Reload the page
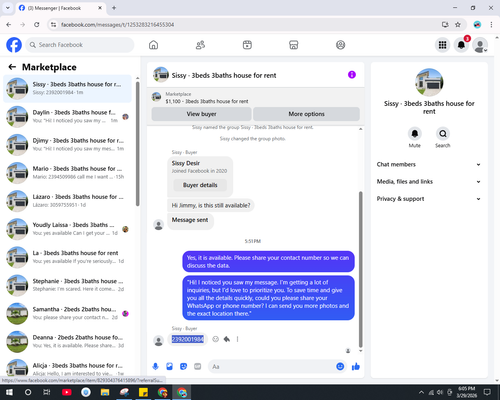The width and height of the screenshot is (500, 400). point(37,25)
